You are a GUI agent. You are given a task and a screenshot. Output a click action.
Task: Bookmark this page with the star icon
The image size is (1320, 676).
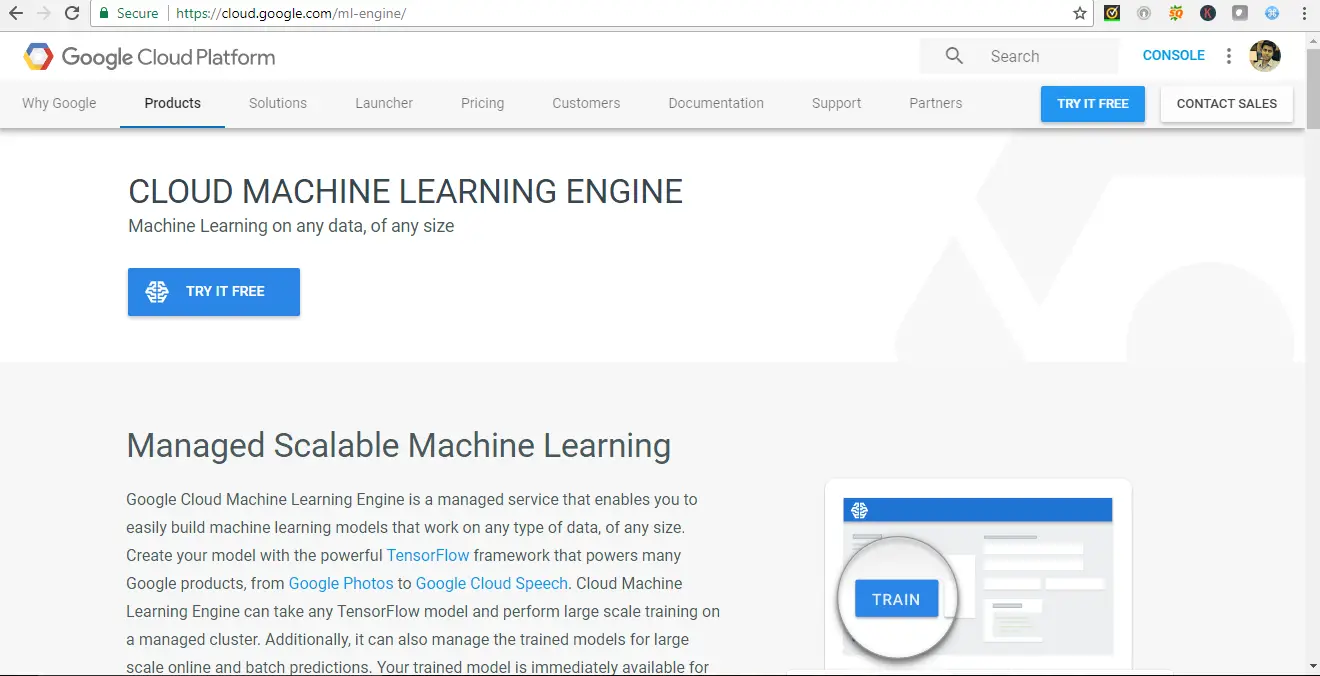[x=1080, y=13]
